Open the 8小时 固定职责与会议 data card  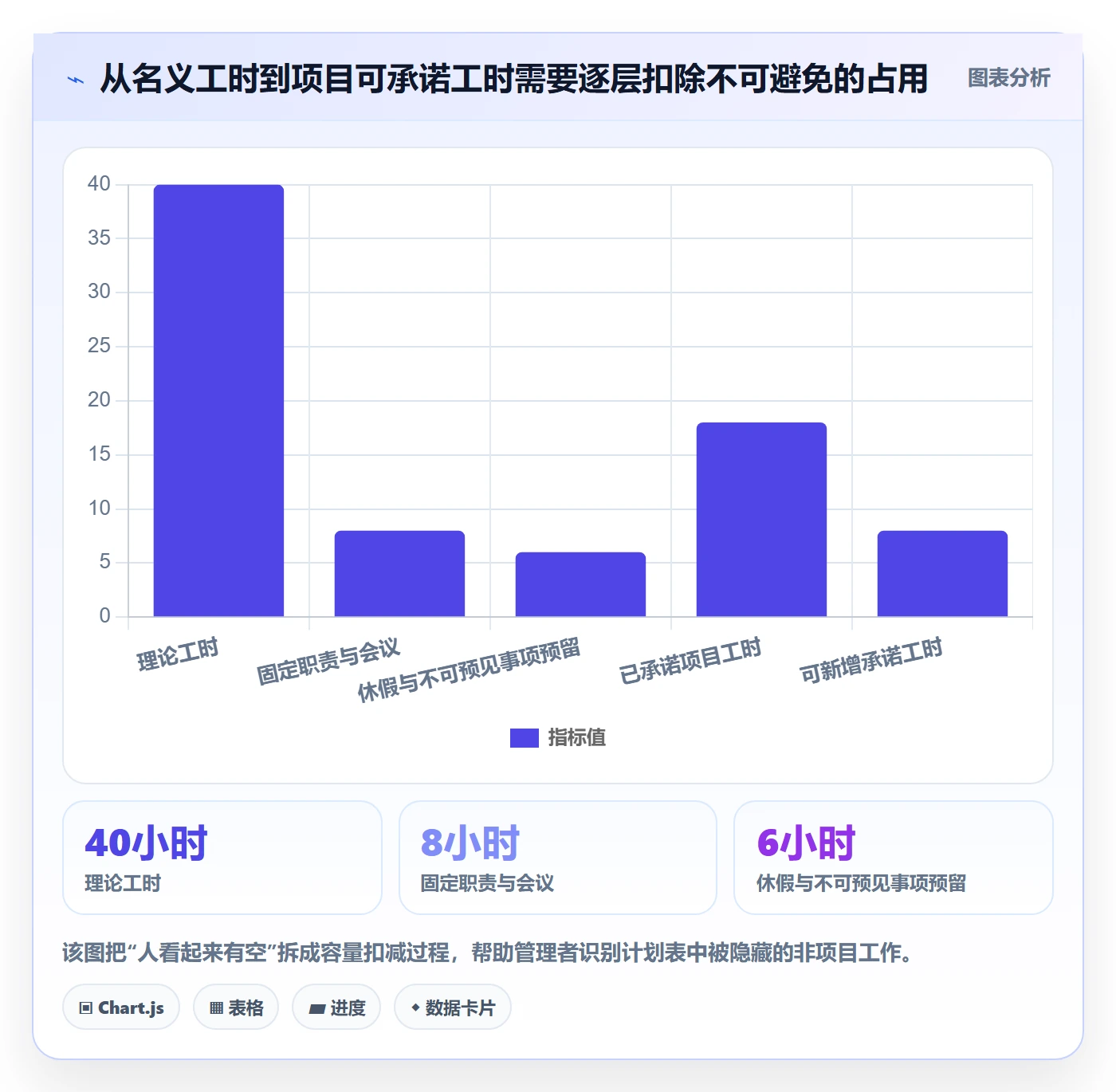coord(558,858)
